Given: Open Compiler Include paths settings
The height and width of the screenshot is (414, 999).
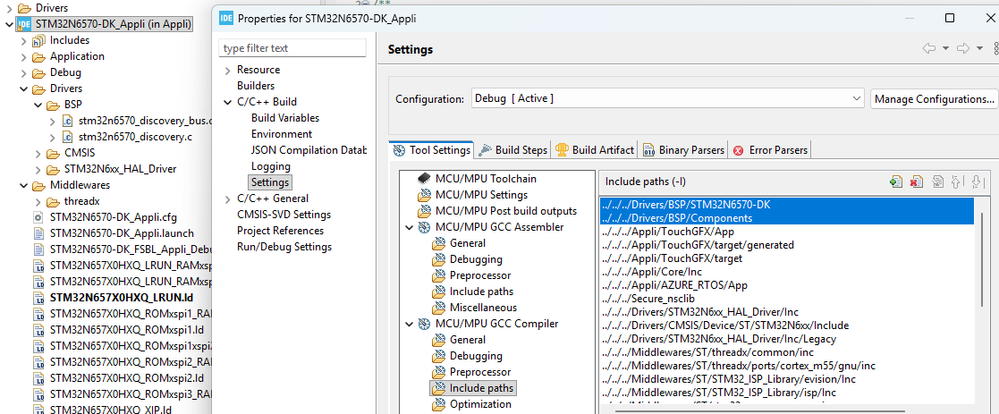Looking at the screenshot, I should 472,388.
